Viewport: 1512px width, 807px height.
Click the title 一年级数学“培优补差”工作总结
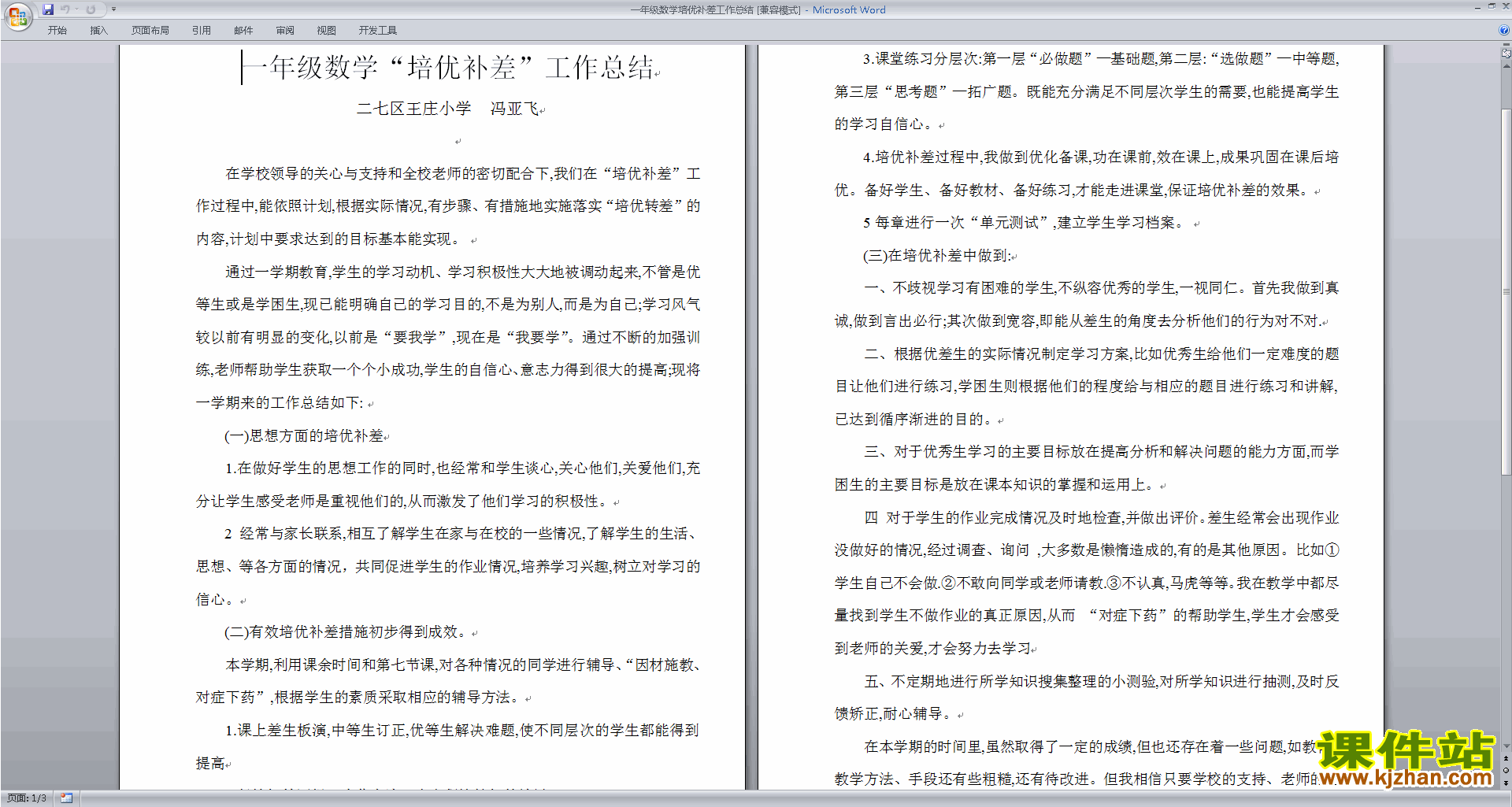[x=449, y=68]
